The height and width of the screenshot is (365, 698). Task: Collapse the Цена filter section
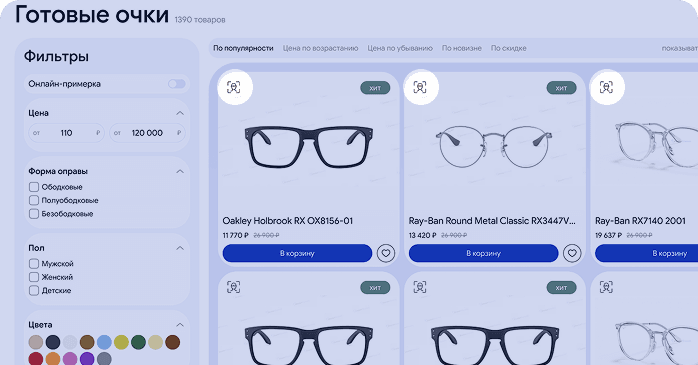point(180,113)
